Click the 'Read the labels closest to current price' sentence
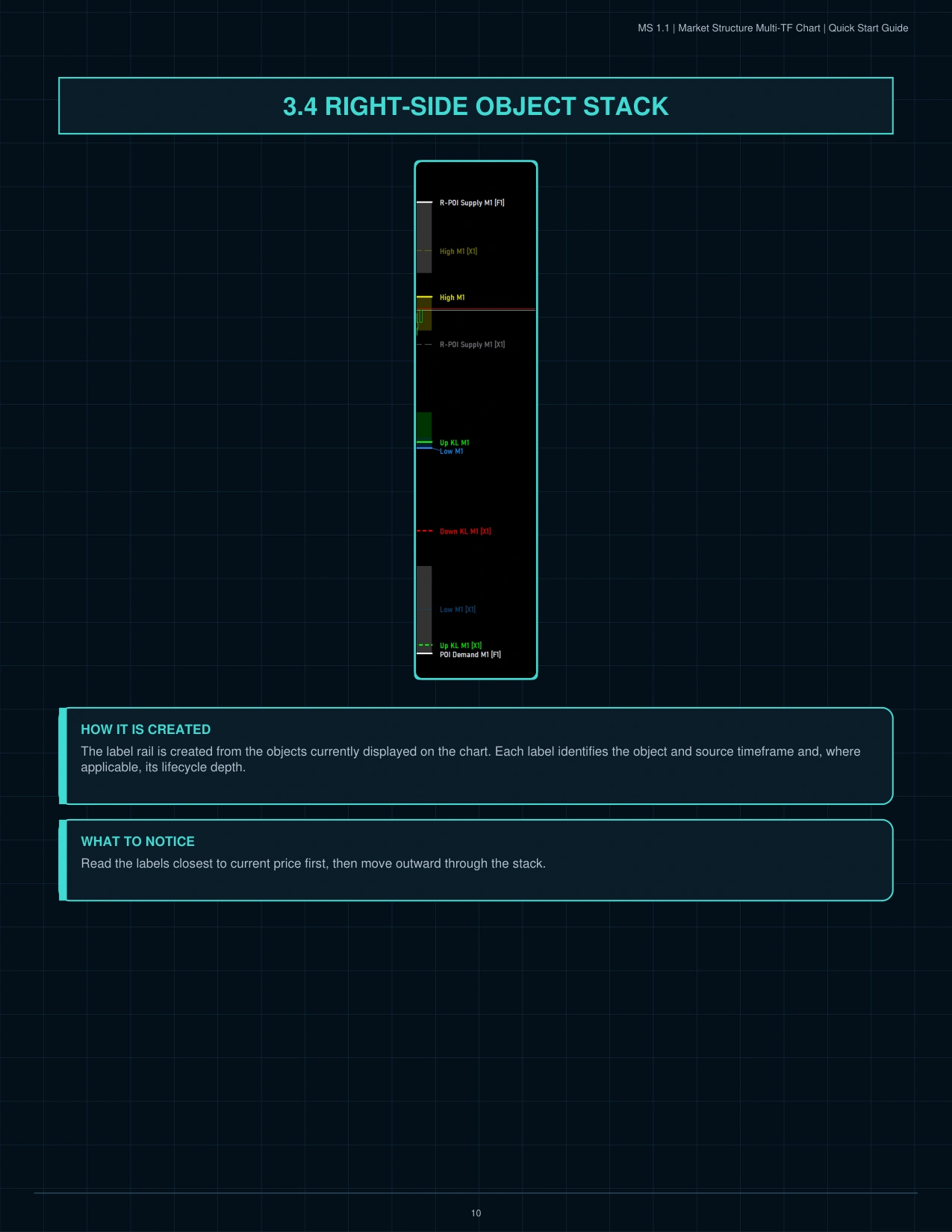952x1232 pixels. click(313, 864)
